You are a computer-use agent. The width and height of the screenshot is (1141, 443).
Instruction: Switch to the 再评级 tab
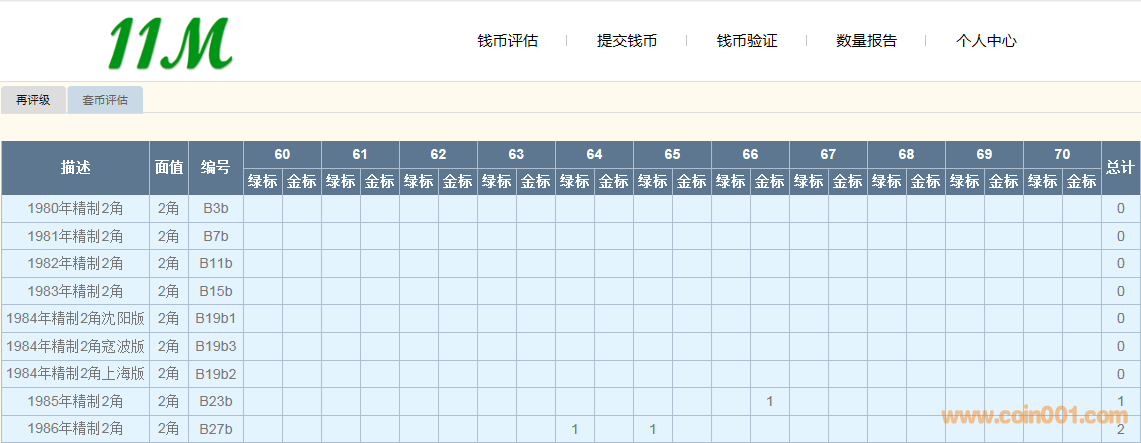[33, 100]
